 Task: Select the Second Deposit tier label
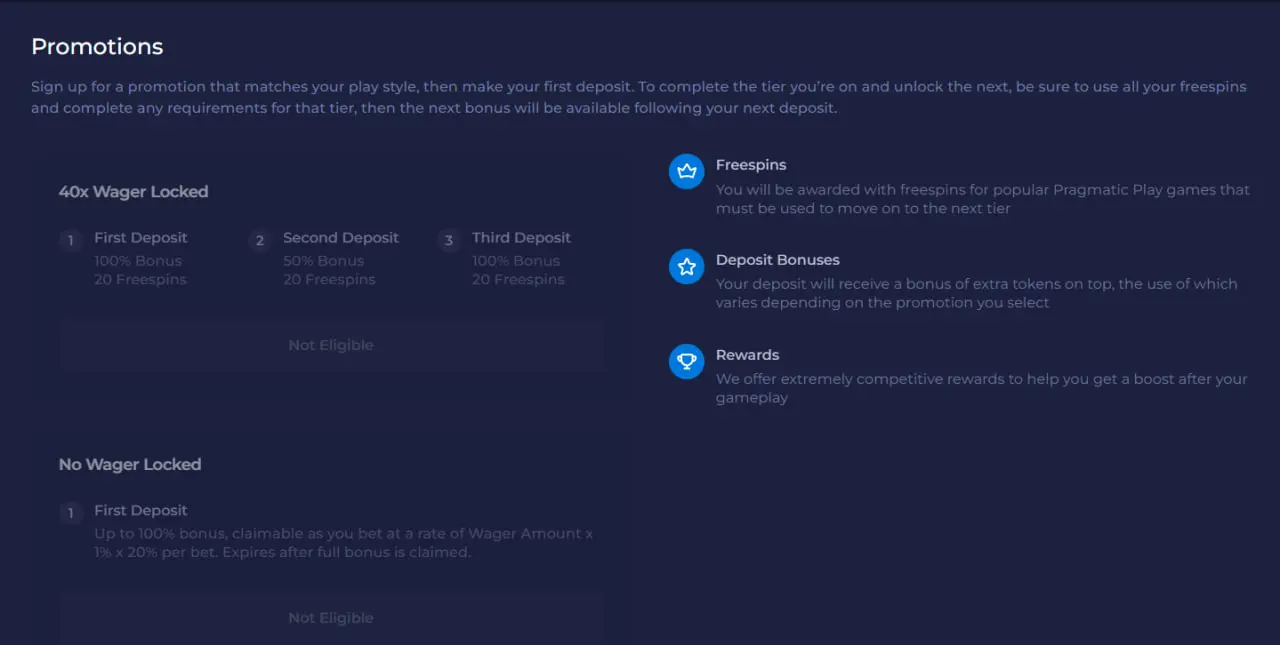coord(340,238)
